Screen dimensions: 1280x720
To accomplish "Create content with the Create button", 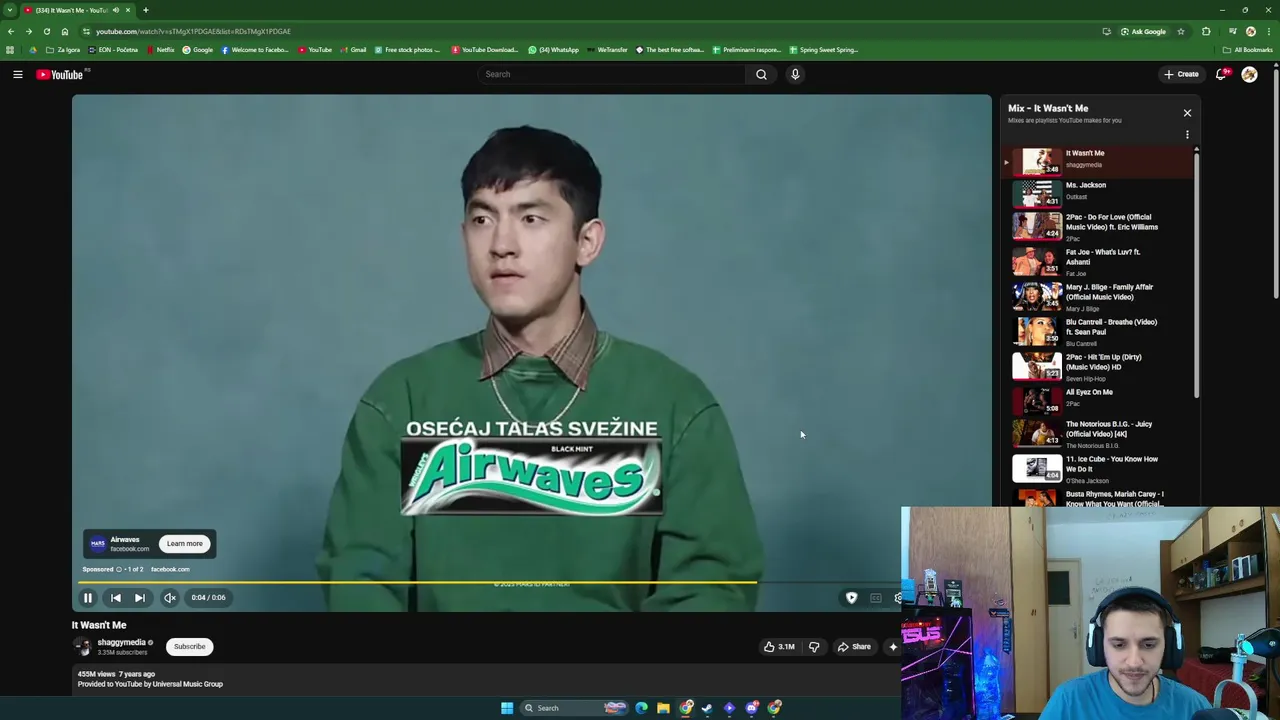I will [x=1181, y=74].
